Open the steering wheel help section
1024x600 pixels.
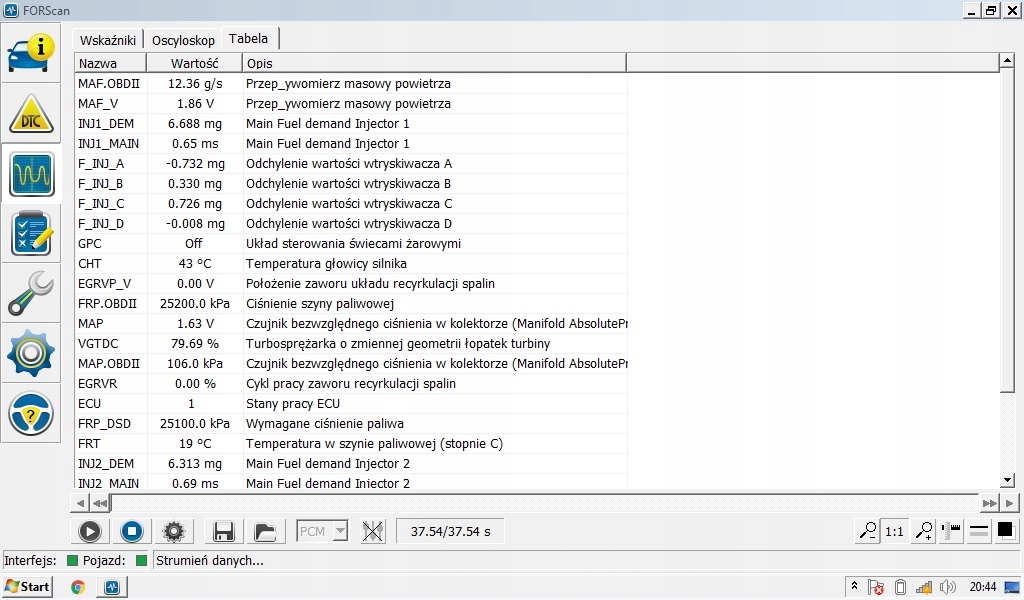click(x=31, y=413)
